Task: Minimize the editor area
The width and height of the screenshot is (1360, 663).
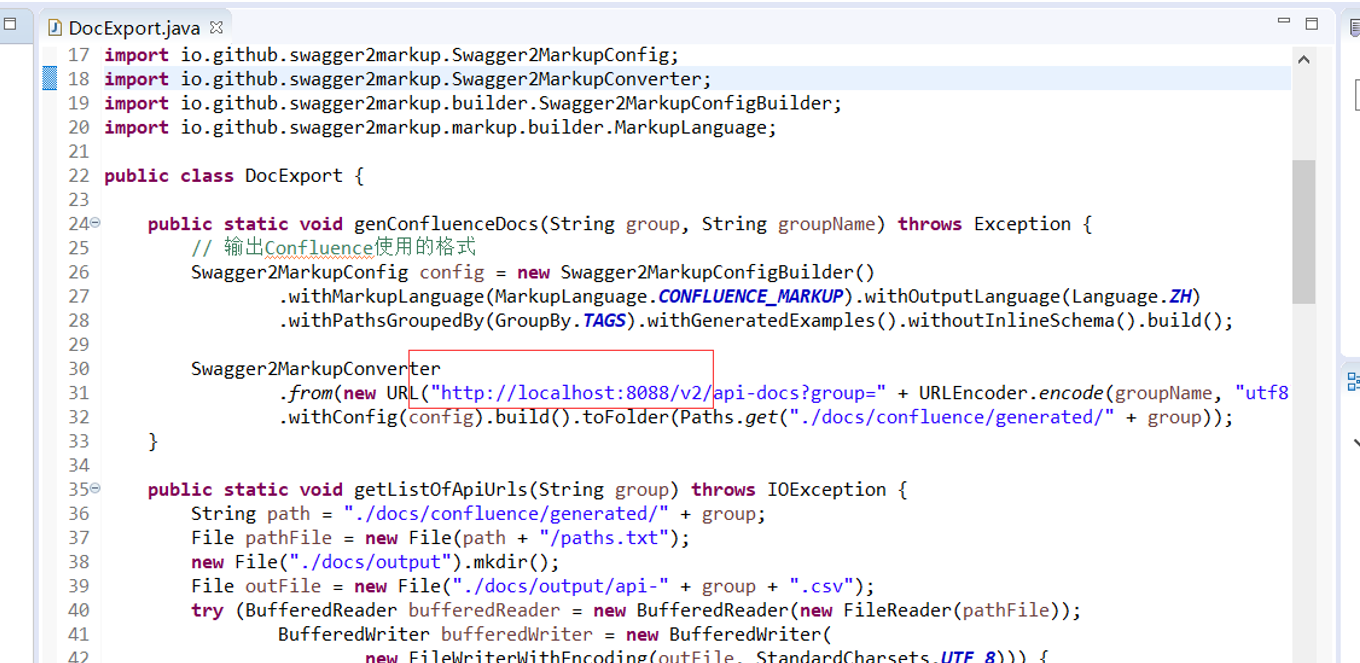Action: 1283,22
